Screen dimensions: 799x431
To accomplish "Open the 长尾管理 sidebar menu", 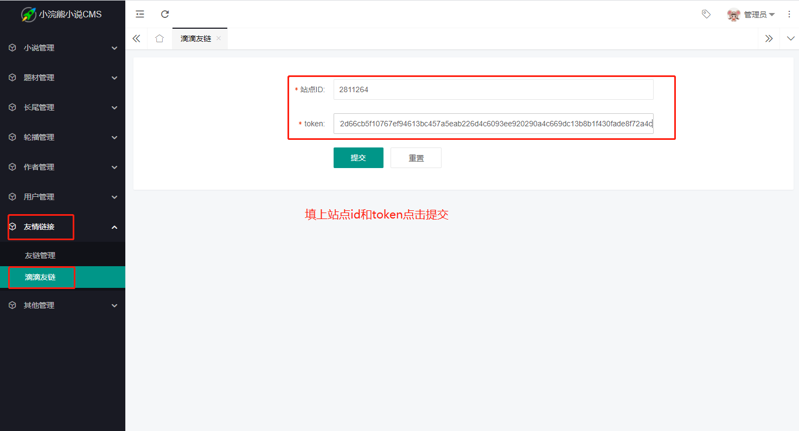I will tap(63, 107).
